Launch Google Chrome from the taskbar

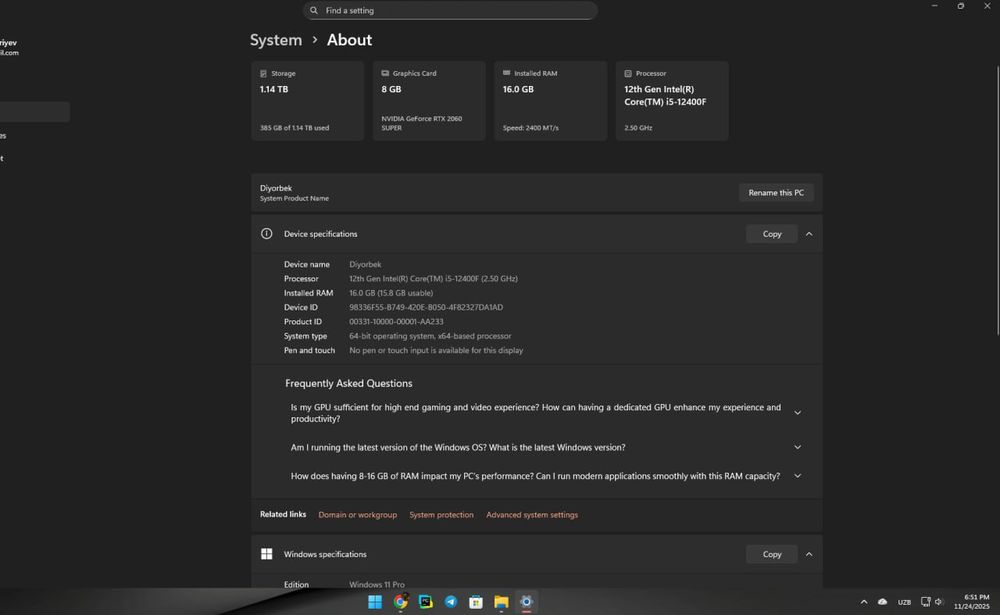[401, 602]
